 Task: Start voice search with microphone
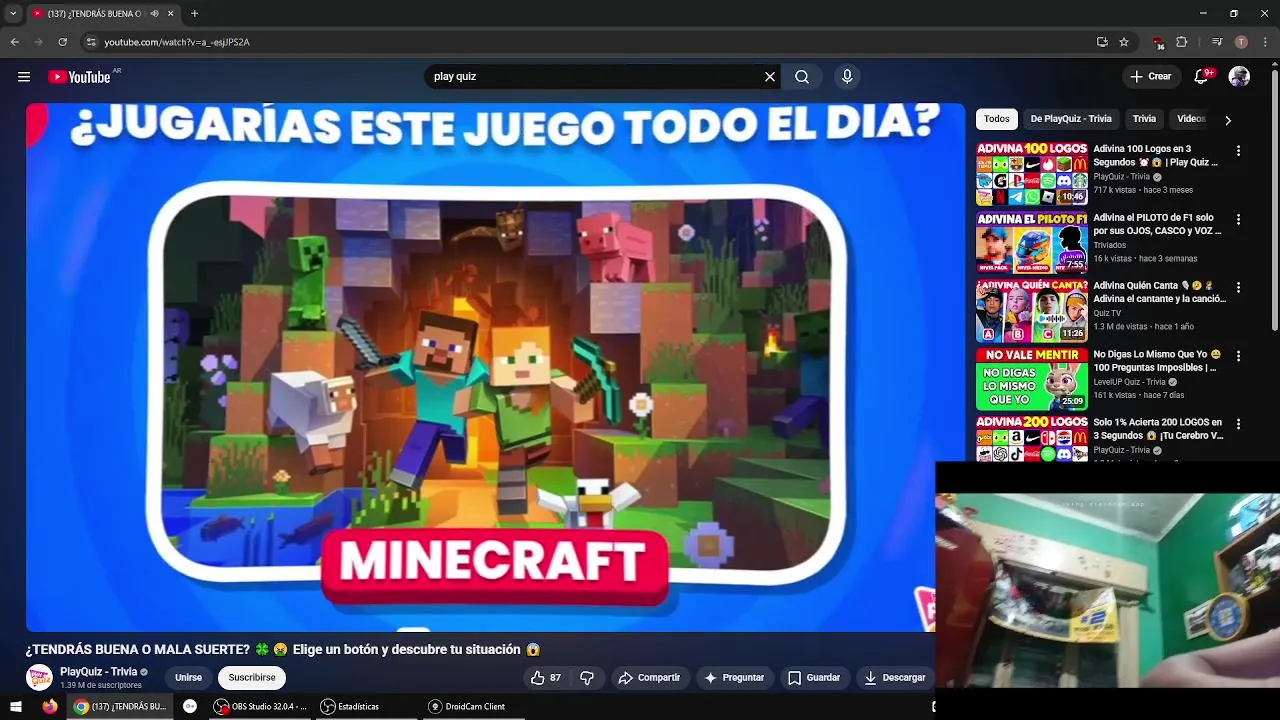point(847,77)
